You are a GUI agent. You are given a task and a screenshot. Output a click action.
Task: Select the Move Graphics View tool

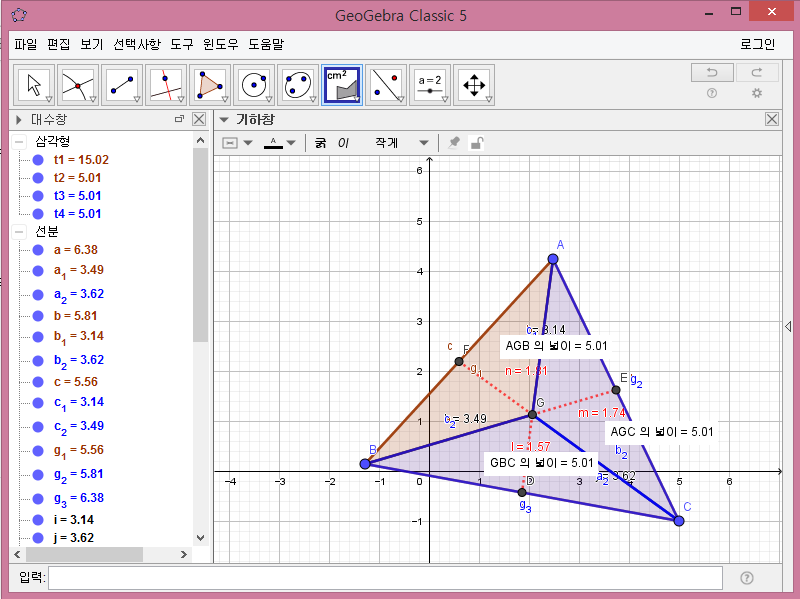[x=474, y=85]
